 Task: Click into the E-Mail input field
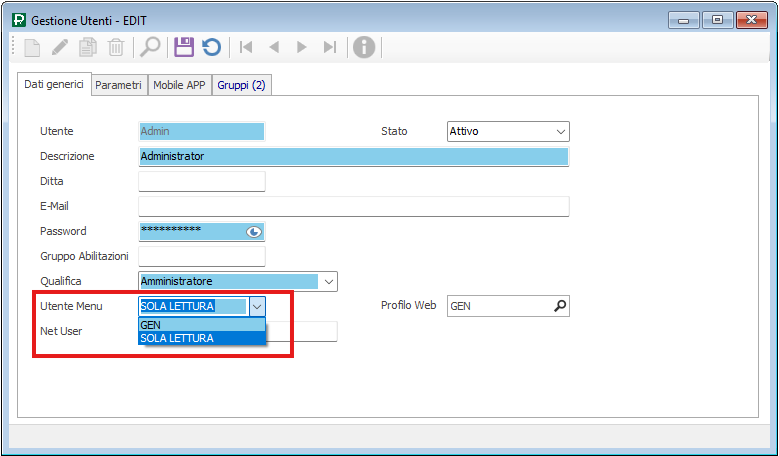[x=353, y=206]
